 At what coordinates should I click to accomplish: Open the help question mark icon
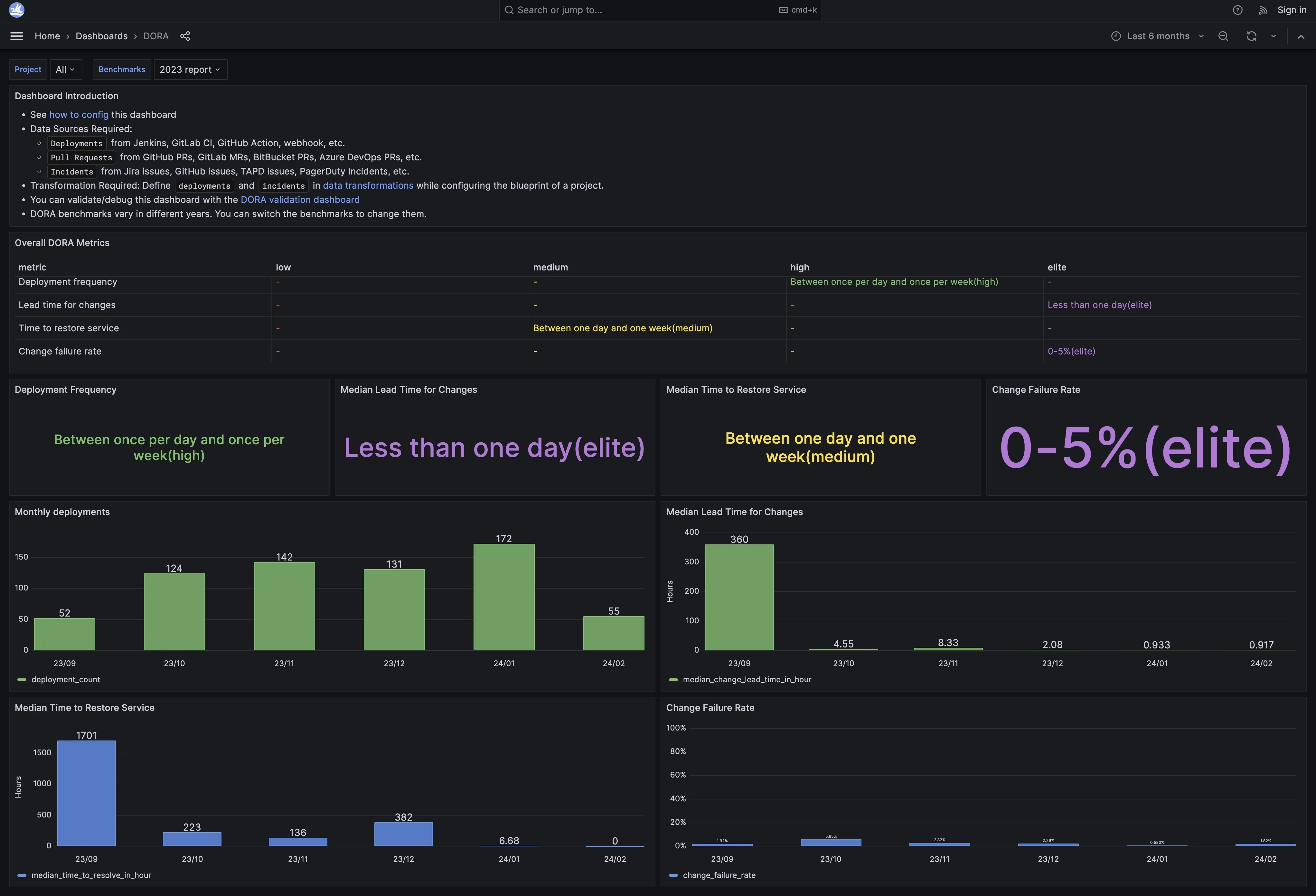pyautogui.click(x=1237, y=10)
